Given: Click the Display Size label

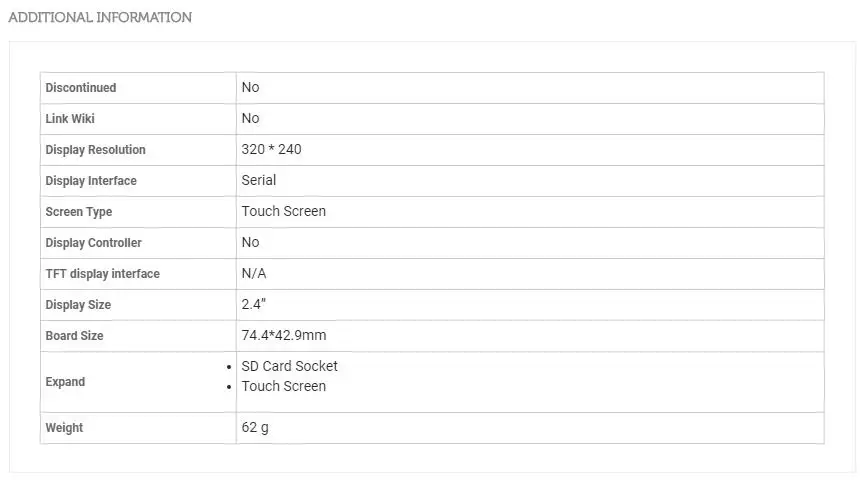Looking at the screenshot, I should [78, 305].
